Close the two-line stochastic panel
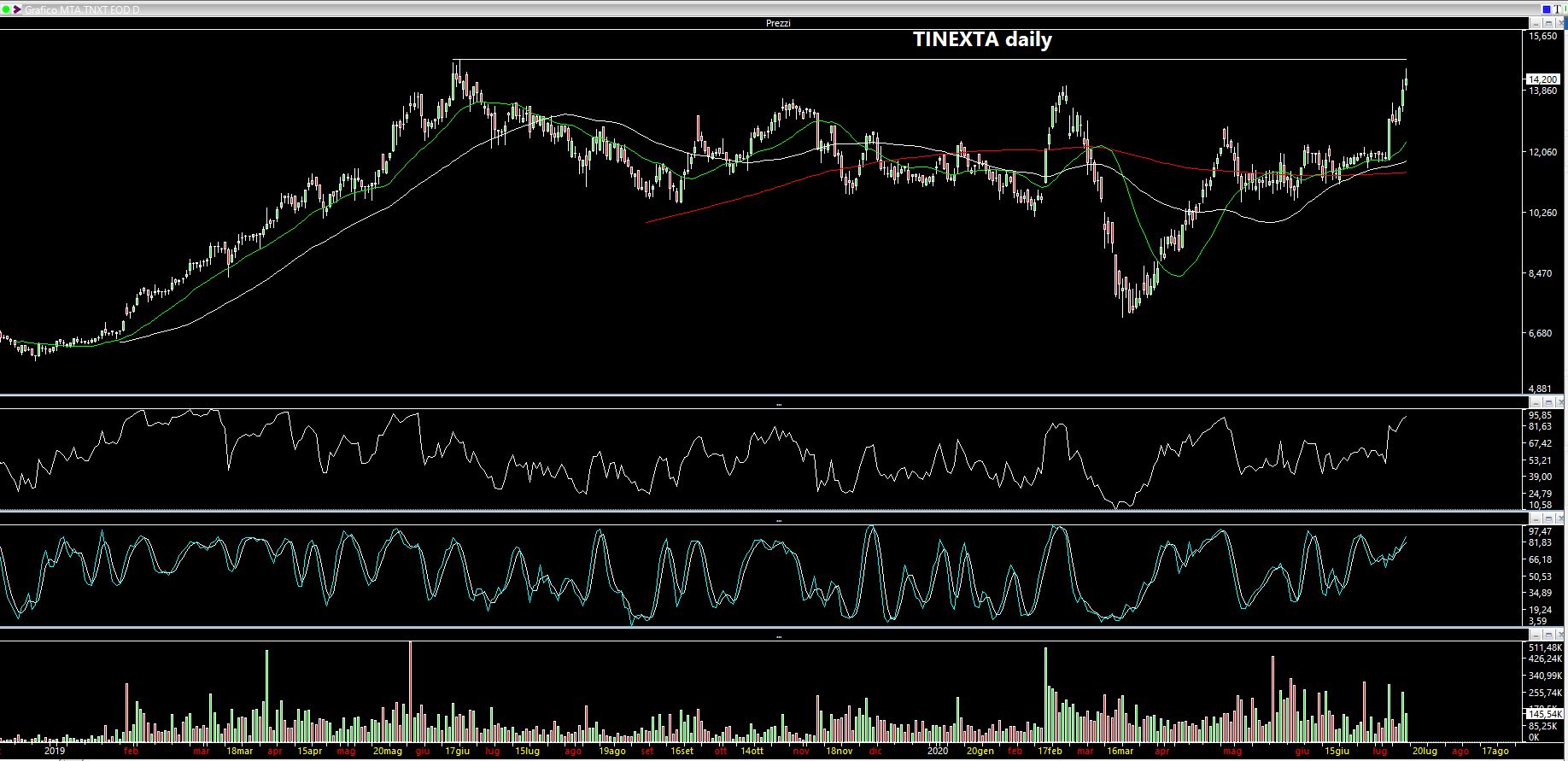Screen dimensions: 1568x761 click(1559, 518)
